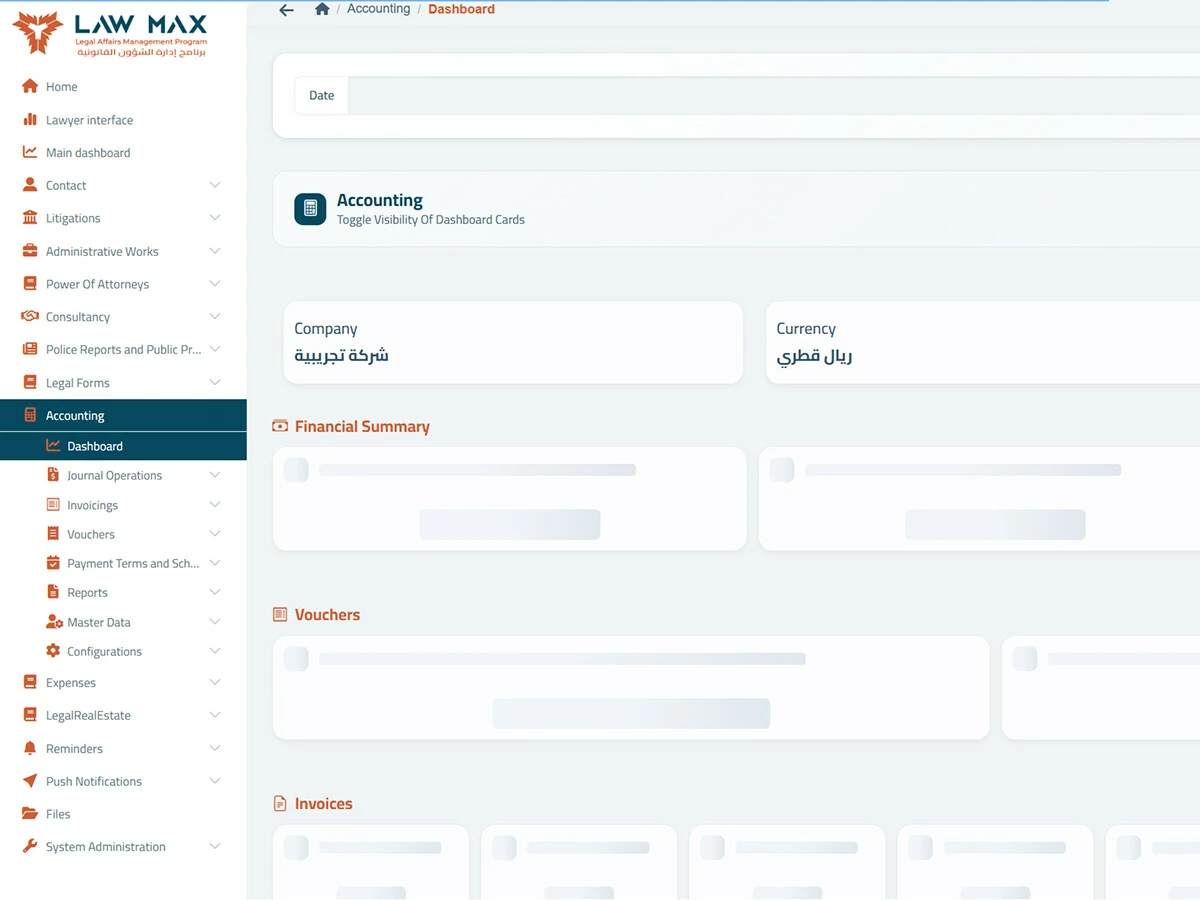The image size is (1200, 900).
Task: Expand the Power Of Attorneys chevron
Action: pos(215,284)
